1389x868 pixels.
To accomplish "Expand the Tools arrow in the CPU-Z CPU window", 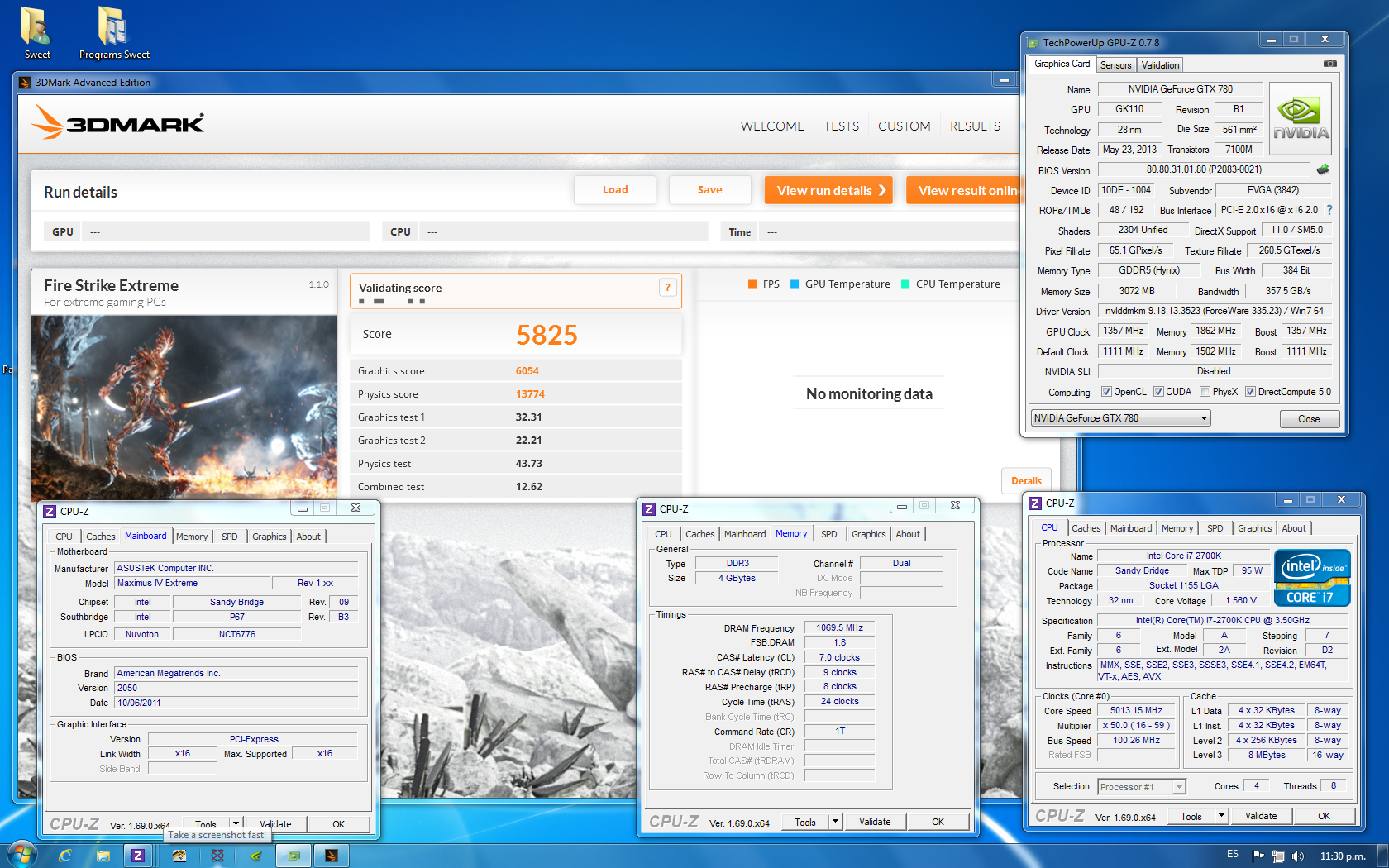I will coord(1221,816).
